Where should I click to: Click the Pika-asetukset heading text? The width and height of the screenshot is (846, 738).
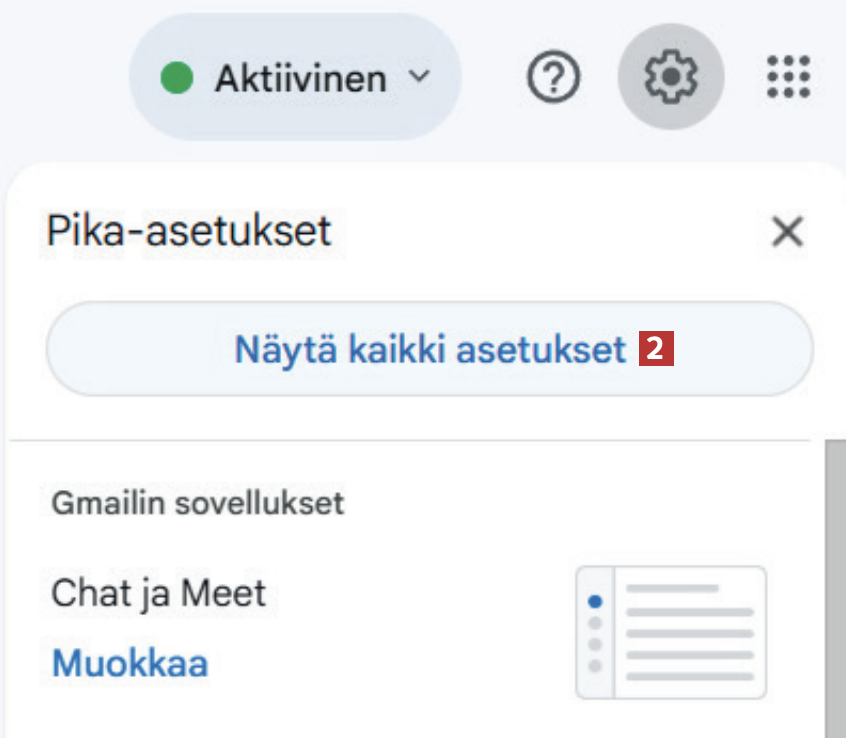(188, 232)
